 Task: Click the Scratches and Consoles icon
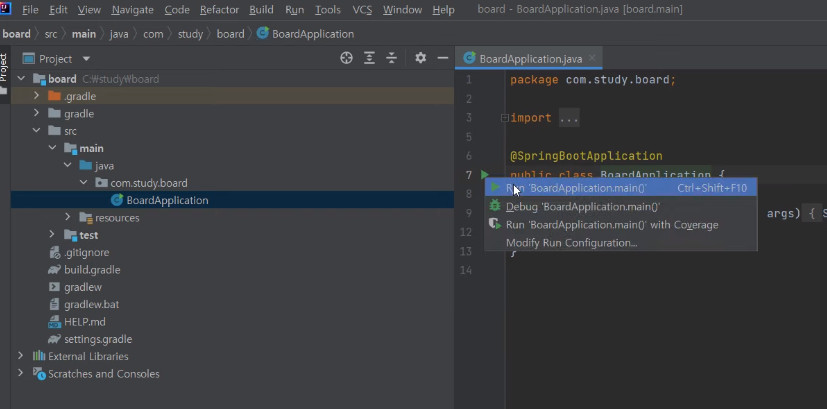39,374
